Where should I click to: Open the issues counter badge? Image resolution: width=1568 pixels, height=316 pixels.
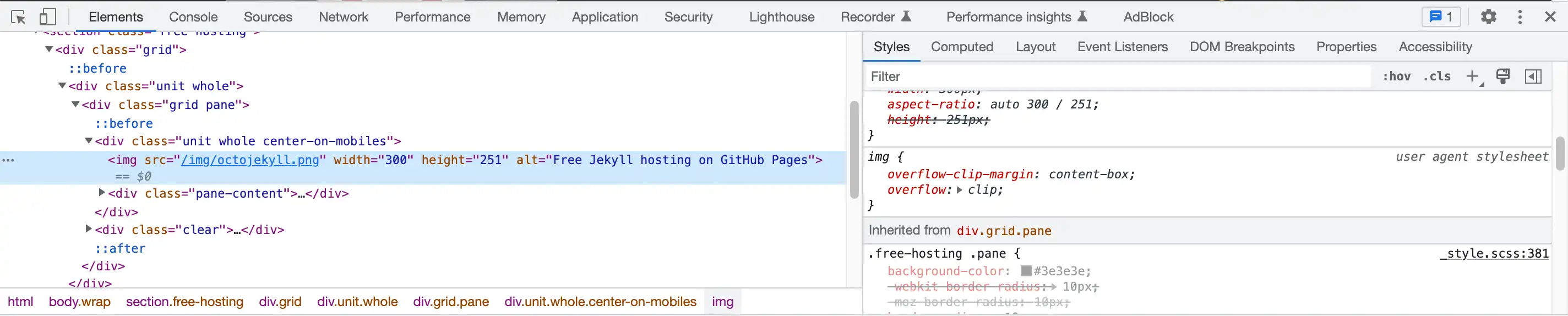coord(1440,17)
